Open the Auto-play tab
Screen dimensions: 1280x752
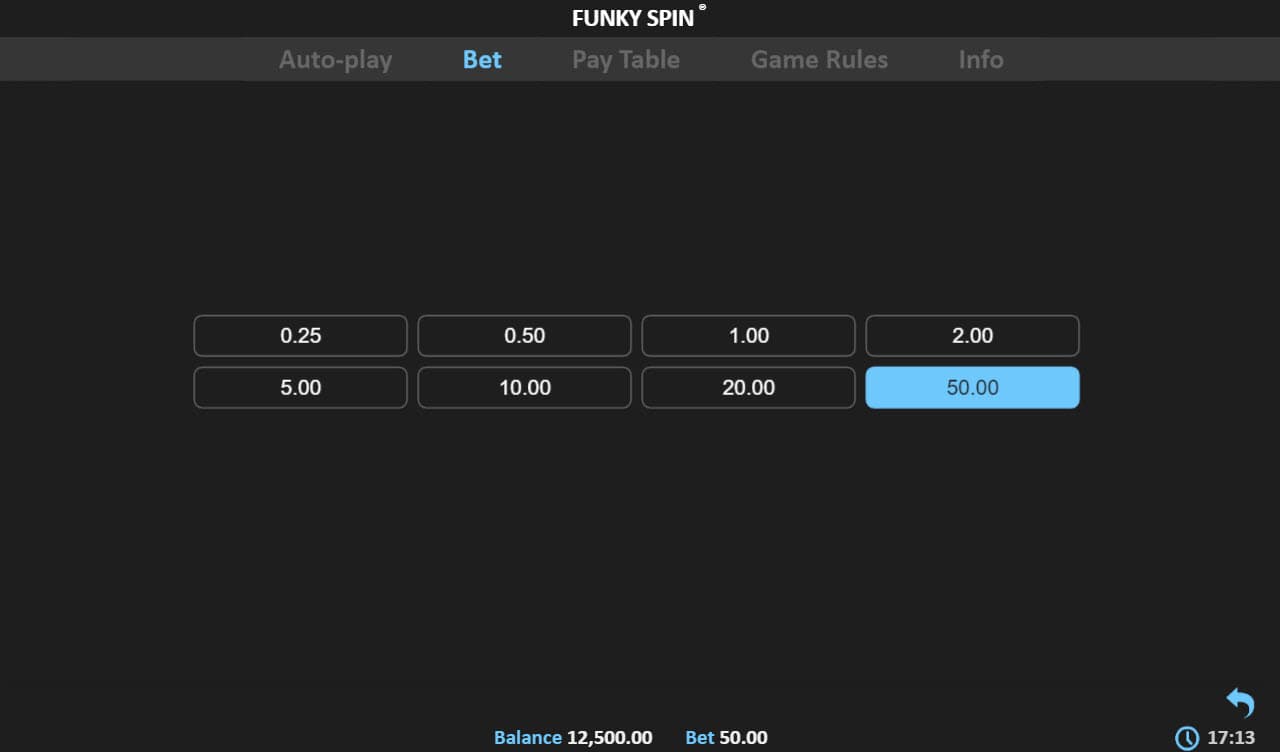(x=335, y=60)
